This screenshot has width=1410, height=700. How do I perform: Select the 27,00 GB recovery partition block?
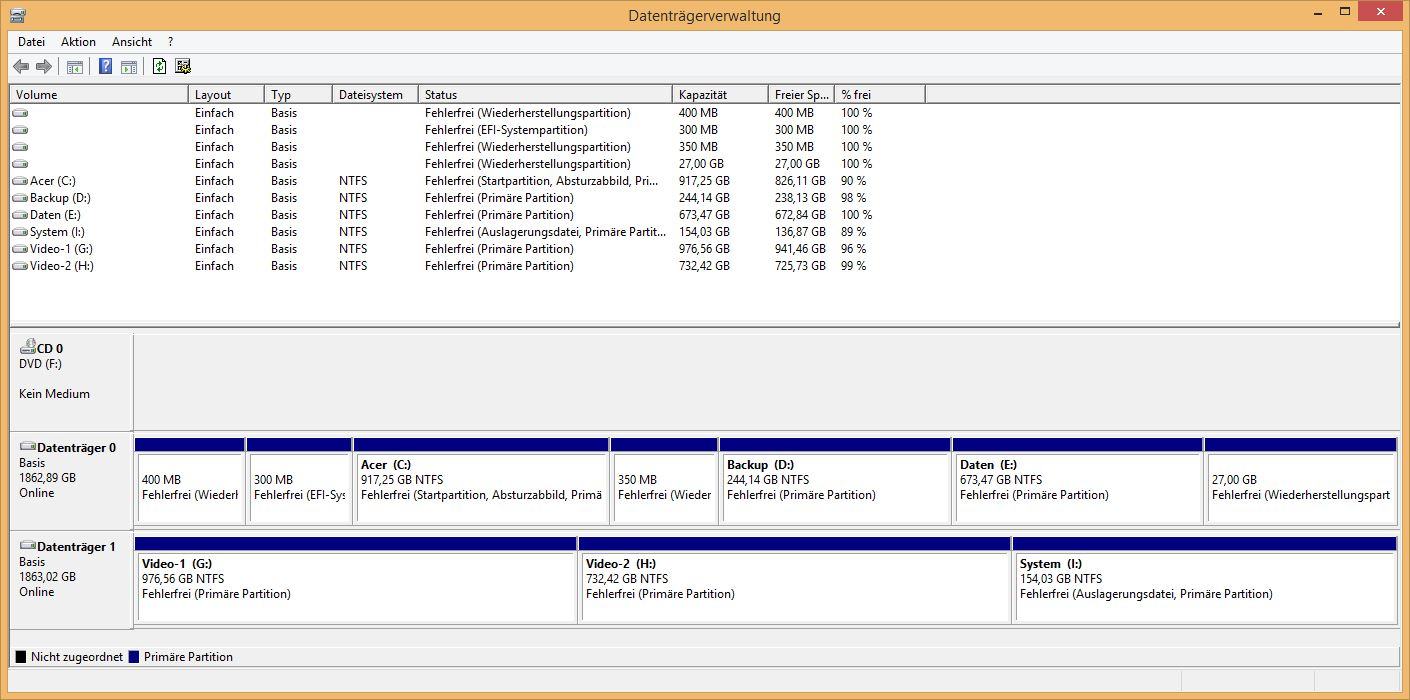tap(1301, 480)
